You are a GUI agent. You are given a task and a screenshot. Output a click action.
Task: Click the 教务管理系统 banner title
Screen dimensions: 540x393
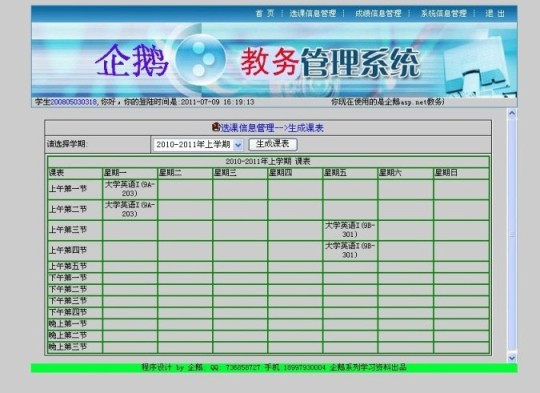point(330,62)
